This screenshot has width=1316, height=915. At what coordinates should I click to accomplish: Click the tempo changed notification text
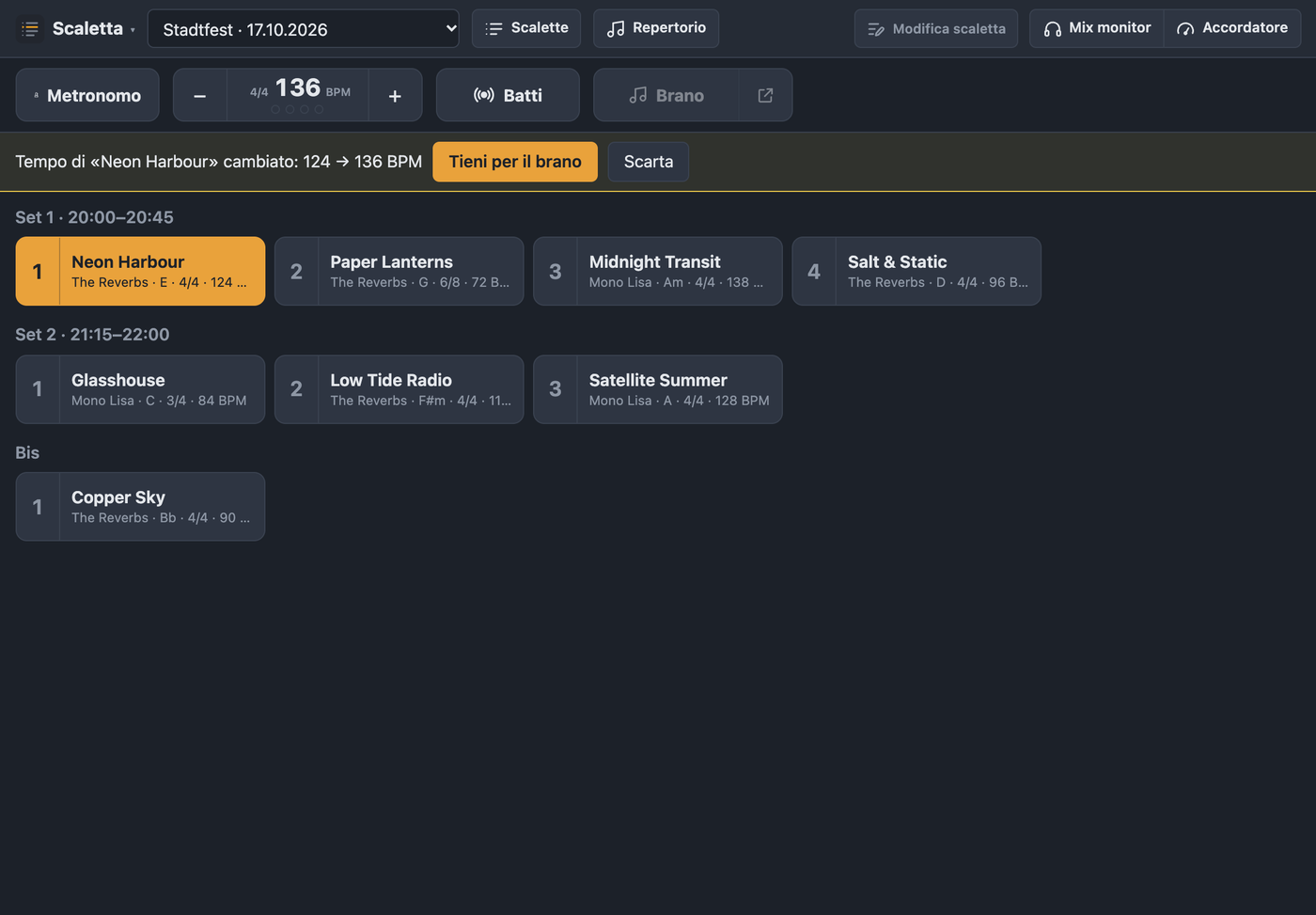pyautogui.click(x=218, y=162)
